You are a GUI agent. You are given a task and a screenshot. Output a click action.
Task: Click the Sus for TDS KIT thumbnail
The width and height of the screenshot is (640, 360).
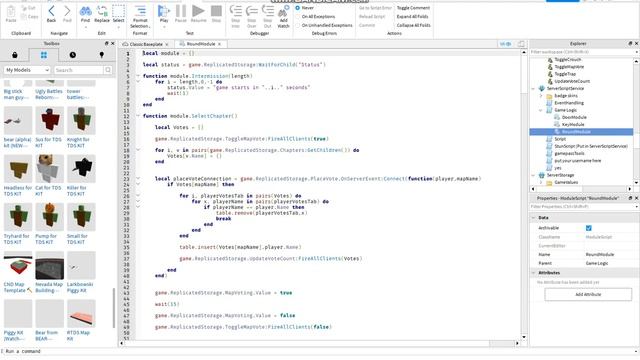coord(49,120)
